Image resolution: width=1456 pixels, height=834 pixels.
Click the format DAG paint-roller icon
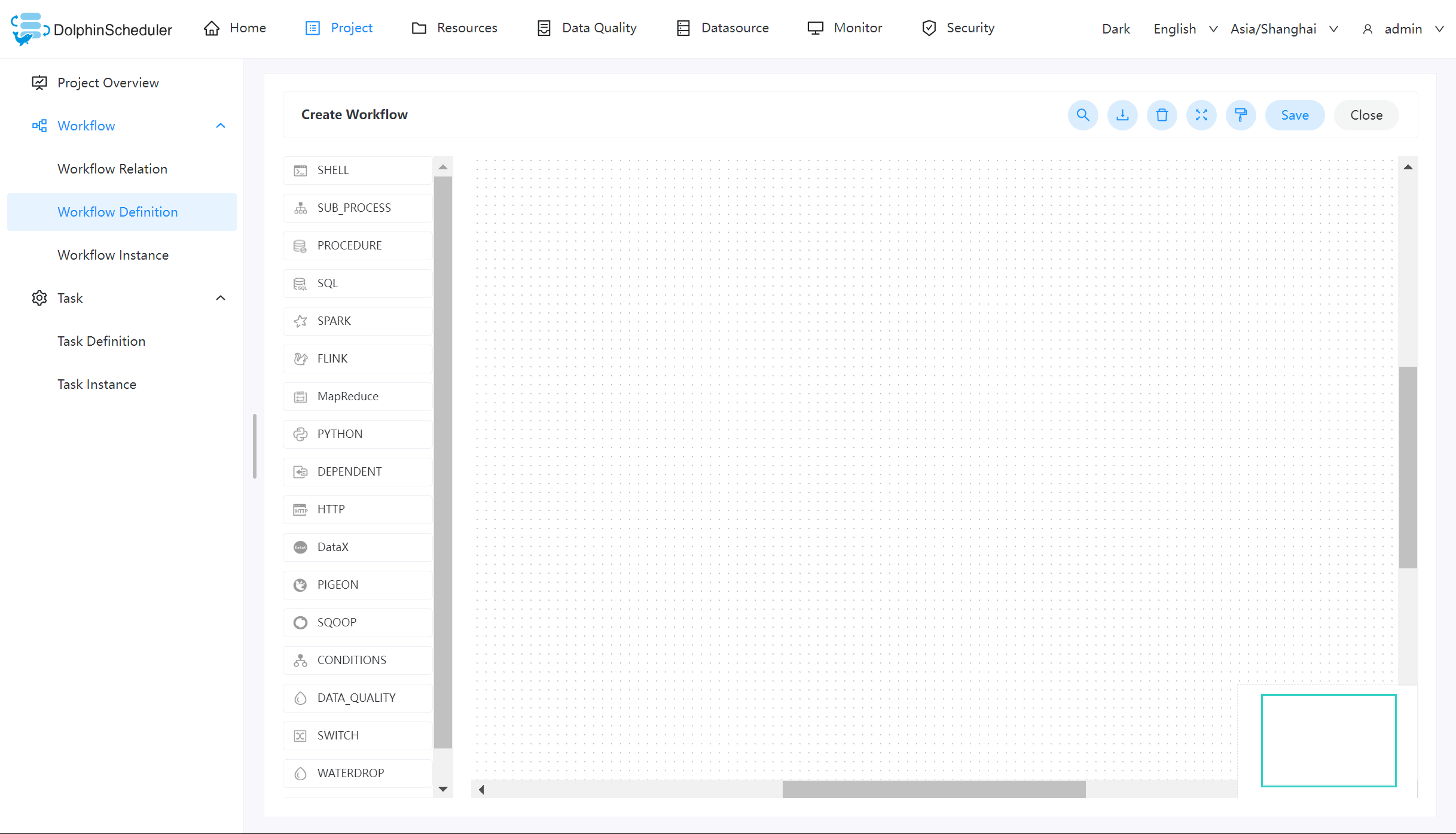pos(1241,115)
